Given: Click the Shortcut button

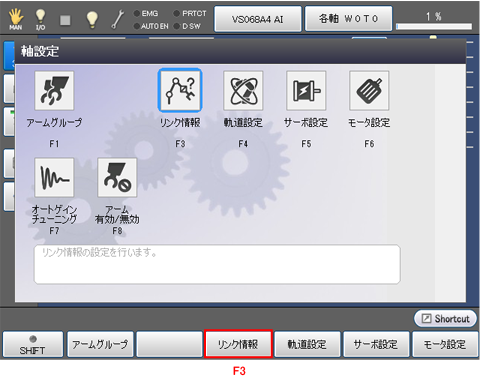Looking at the screenshot, I should tap(445, 319).
